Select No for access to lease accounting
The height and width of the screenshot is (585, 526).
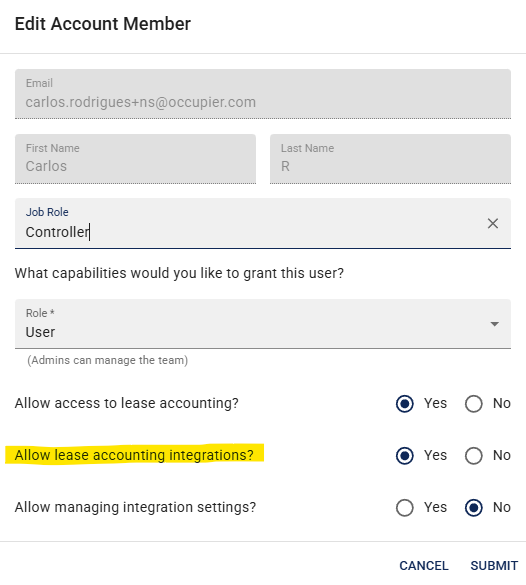point(474,404)
